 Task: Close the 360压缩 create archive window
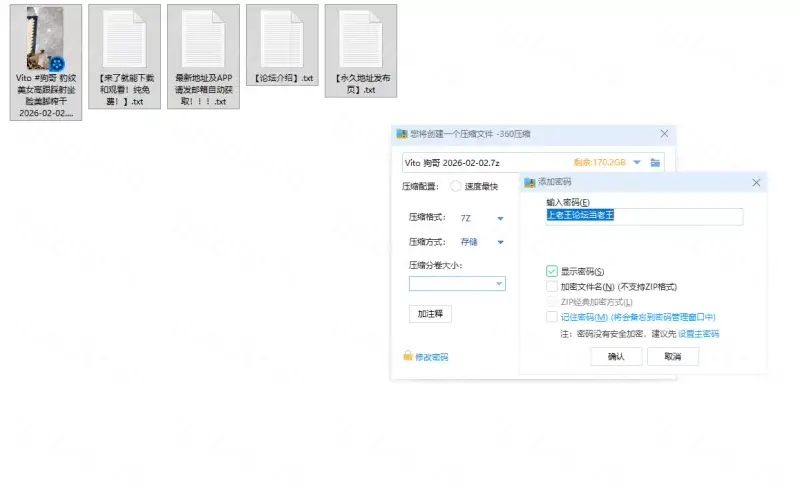[664, 134]
